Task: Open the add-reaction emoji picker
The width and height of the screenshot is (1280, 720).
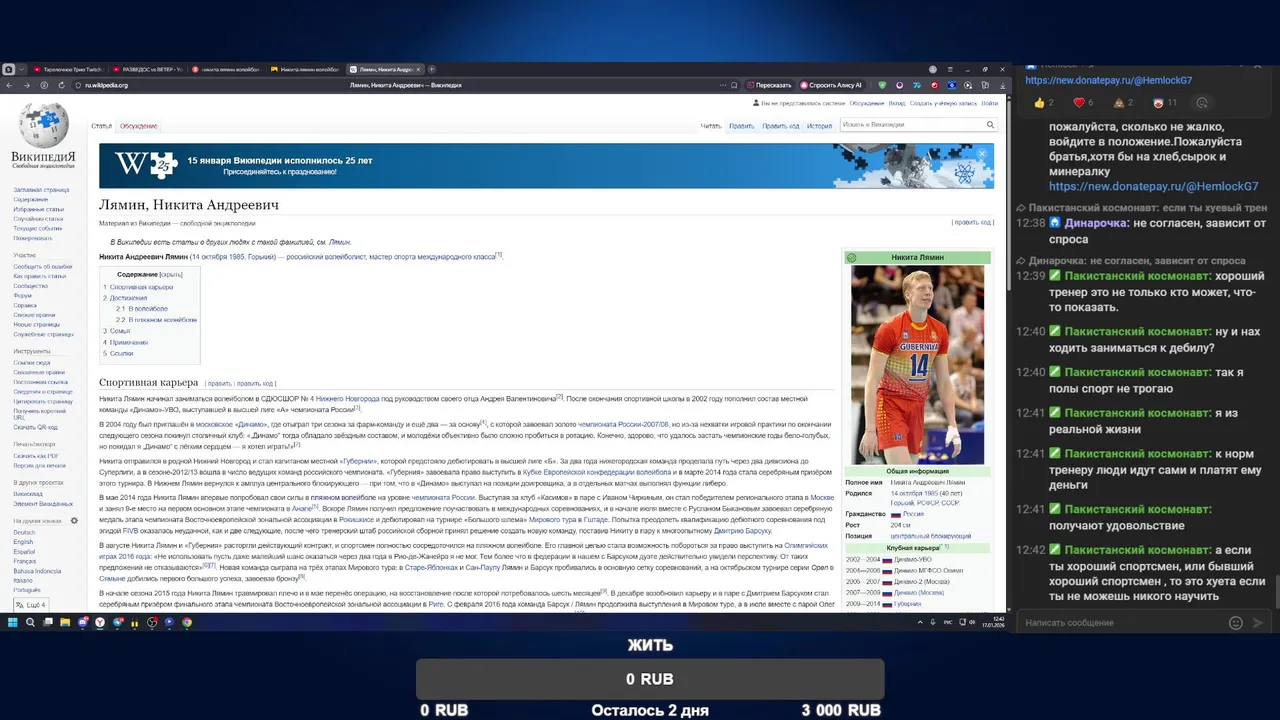Action: tap(1202, 103)
